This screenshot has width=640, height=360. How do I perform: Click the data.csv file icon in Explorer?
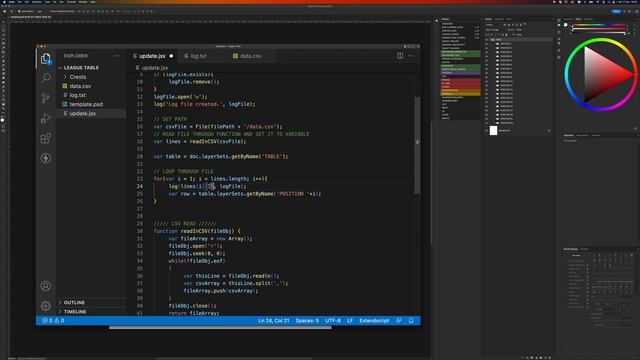[x=64, y=86]
